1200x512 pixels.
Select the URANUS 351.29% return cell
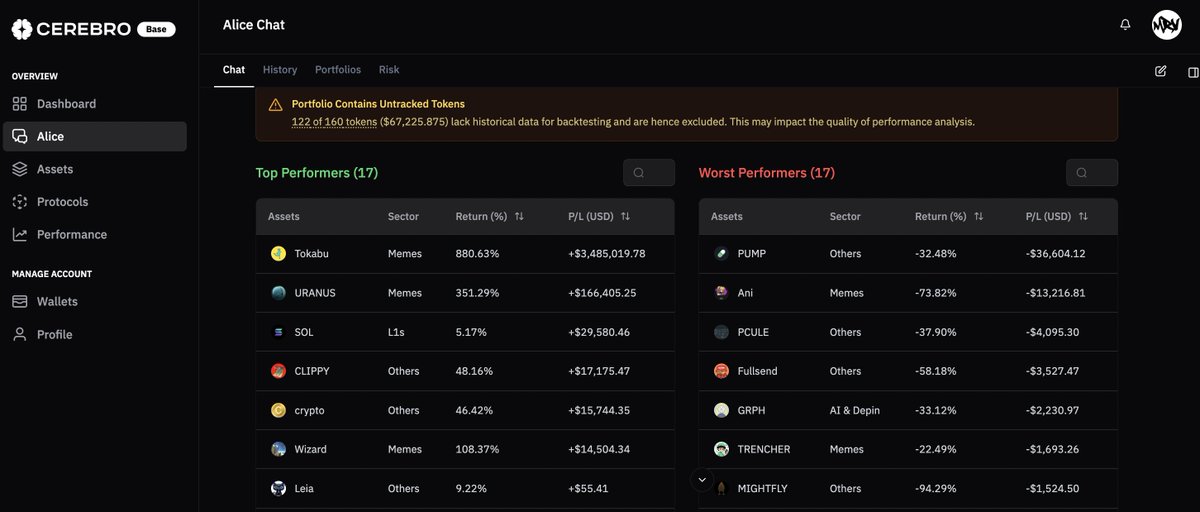[x=478, y=293]
